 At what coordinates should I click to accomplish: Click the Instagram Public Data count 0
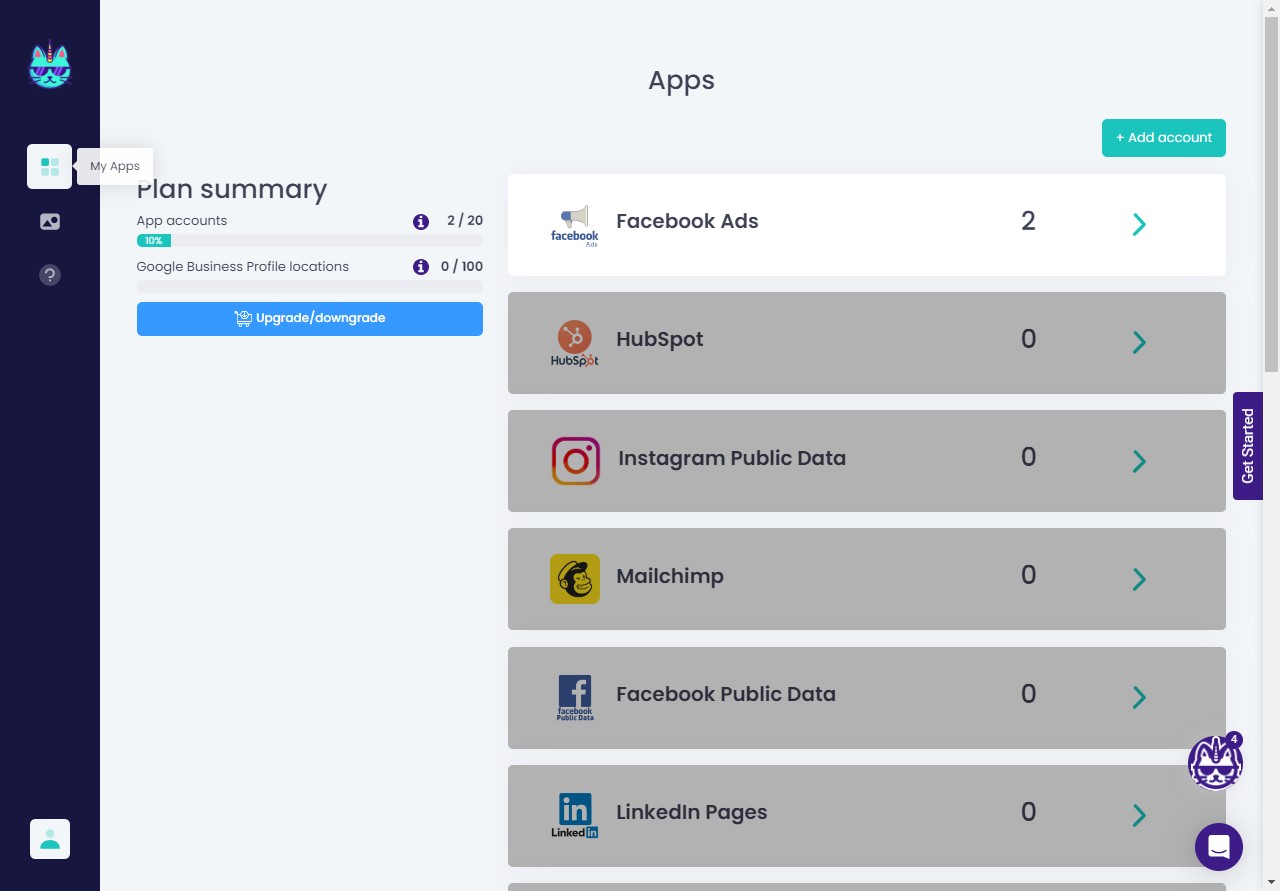coord(1028,457)
